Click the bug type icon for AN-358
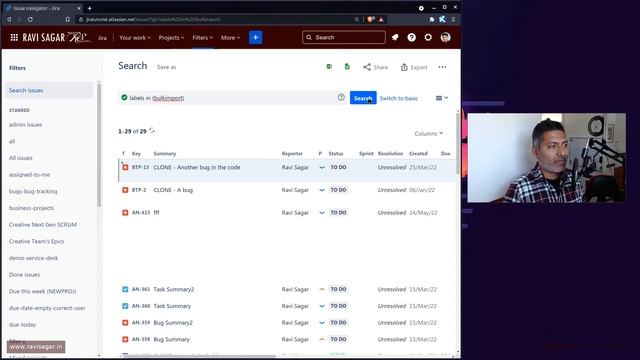This screenshot has width=640, height=360. click(125, 339)
